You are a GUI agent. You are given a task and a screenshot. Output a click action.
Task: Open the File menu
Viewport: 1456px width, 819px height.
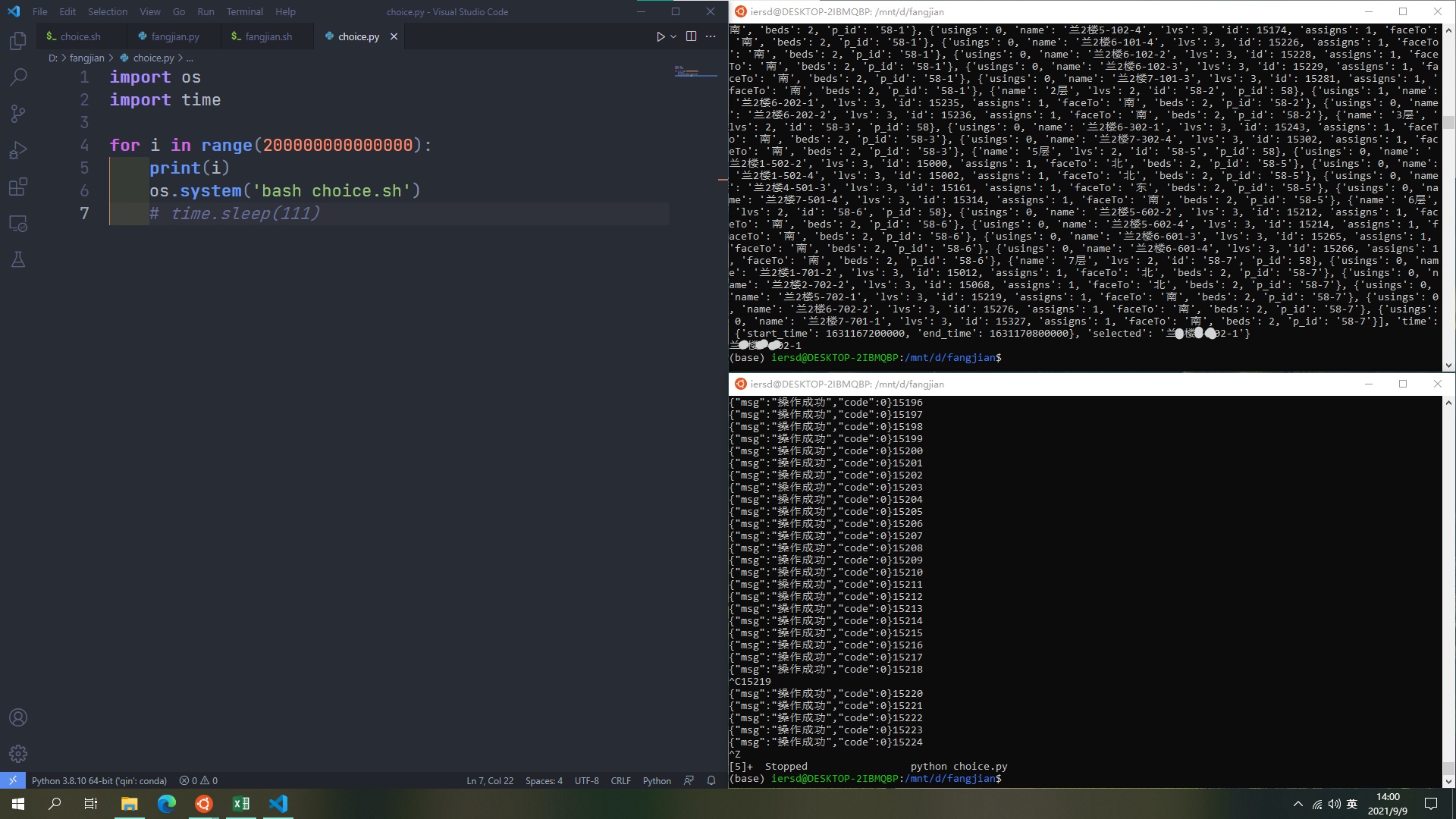[x=40, y=11]
